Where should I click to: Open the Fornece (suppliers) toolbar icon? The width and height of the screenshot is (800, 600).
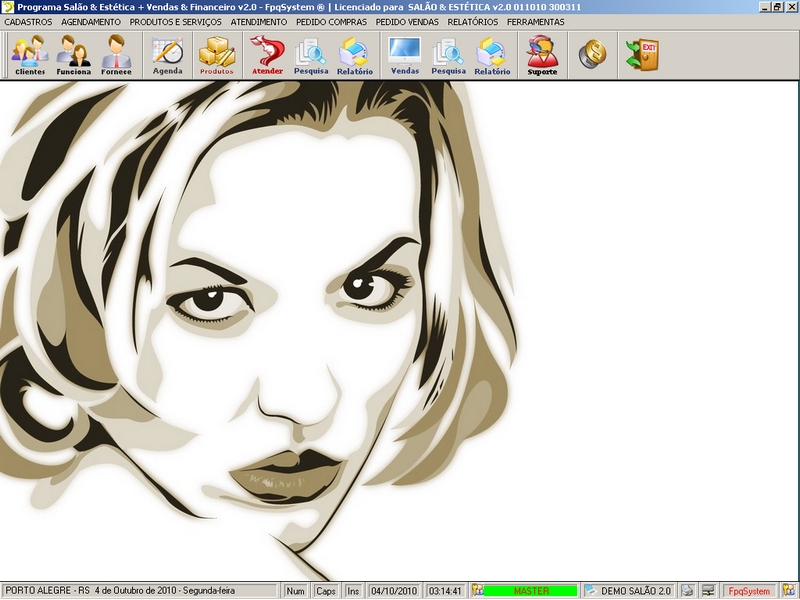(116, 55)
